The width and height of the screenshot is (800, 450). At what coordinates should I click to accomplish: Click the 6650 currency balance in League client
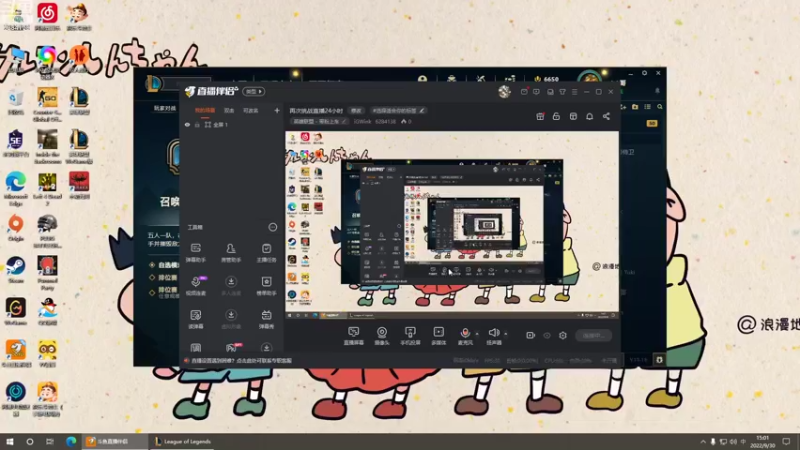[x=546, y=79]
